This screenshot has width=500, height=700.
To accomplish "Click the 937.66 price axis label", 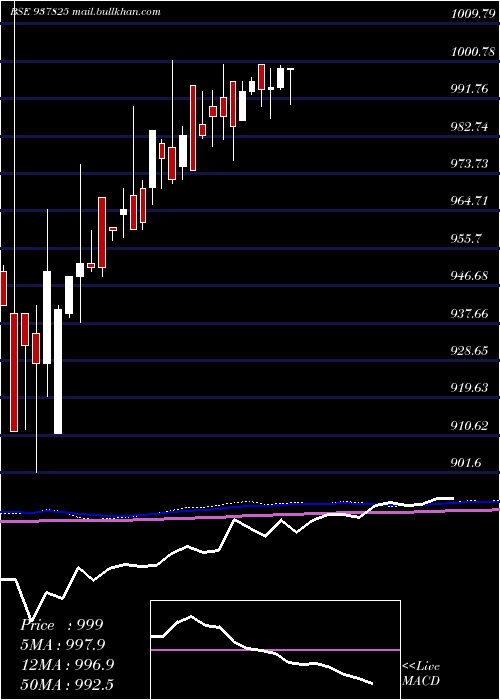I will [x=469, y=314].
